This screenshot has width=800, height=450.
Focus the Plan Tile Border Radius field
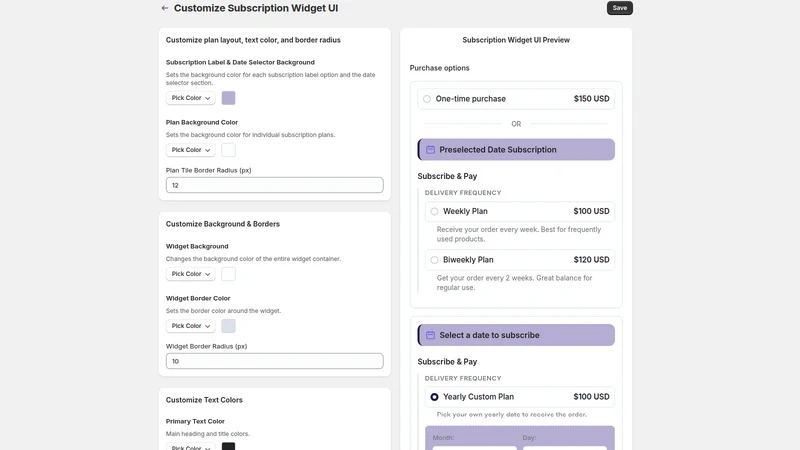tap(274, 185)
